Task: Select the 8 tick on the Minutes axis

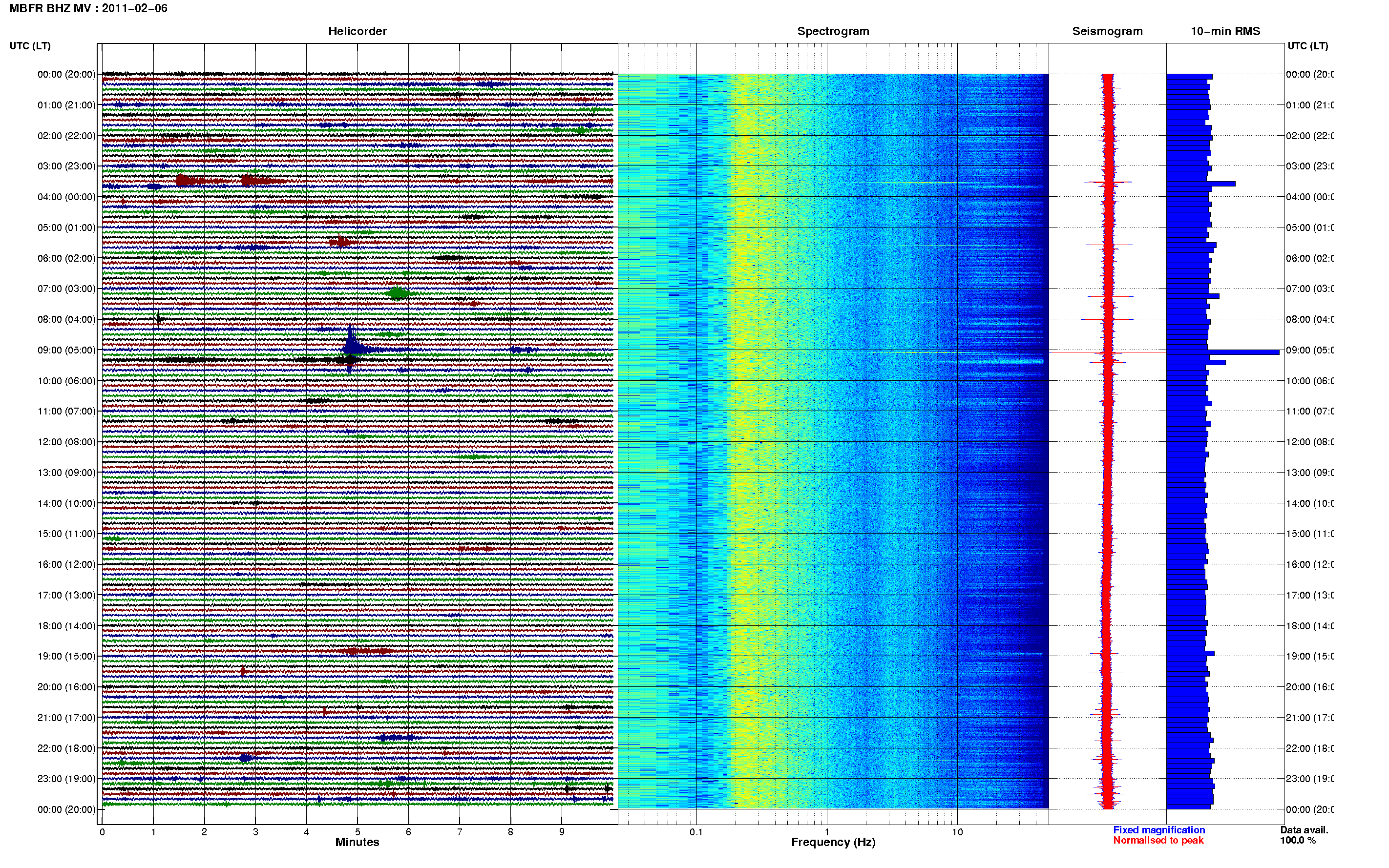Action: click(510, 832)
